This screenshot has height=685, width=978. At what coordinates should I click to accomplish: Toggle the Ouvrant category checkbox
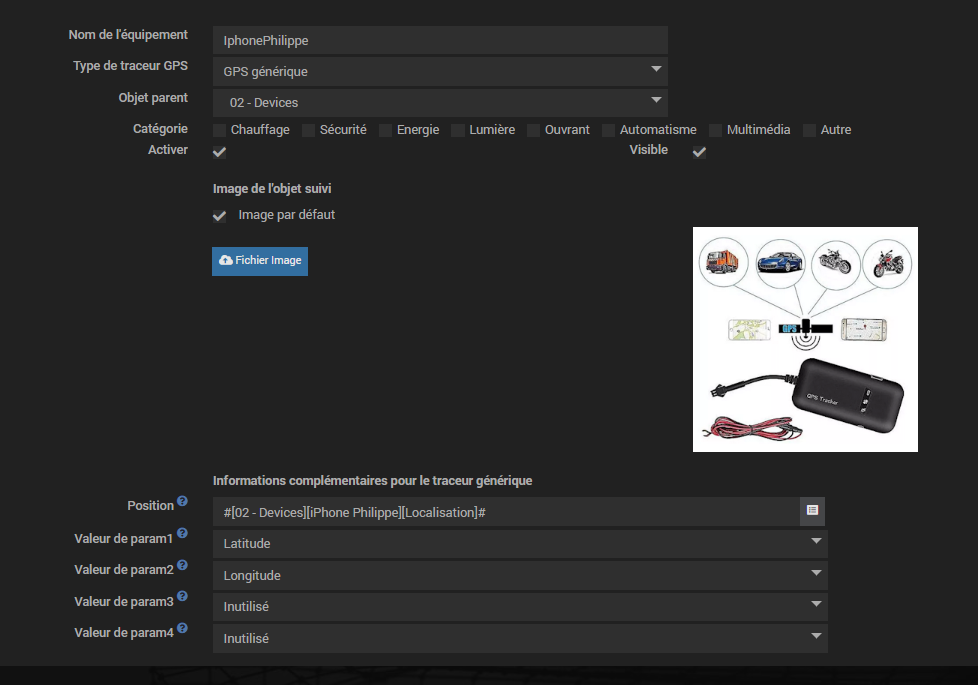pos(534,130)
